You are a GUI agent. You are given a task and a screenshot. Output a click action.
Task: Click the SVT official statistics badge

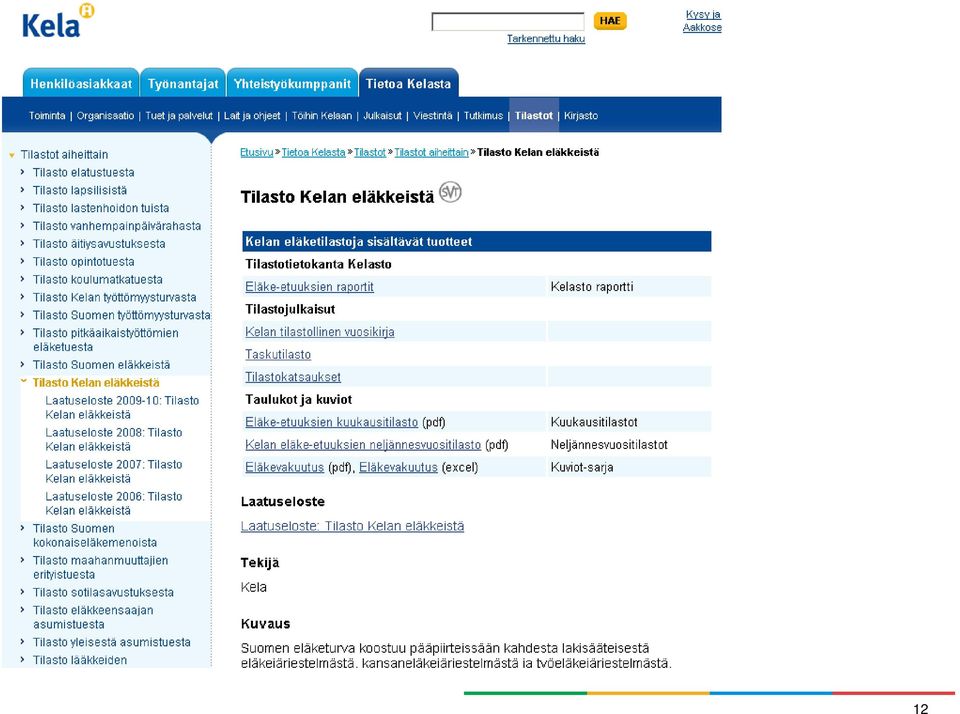click(x=450, y=192)
